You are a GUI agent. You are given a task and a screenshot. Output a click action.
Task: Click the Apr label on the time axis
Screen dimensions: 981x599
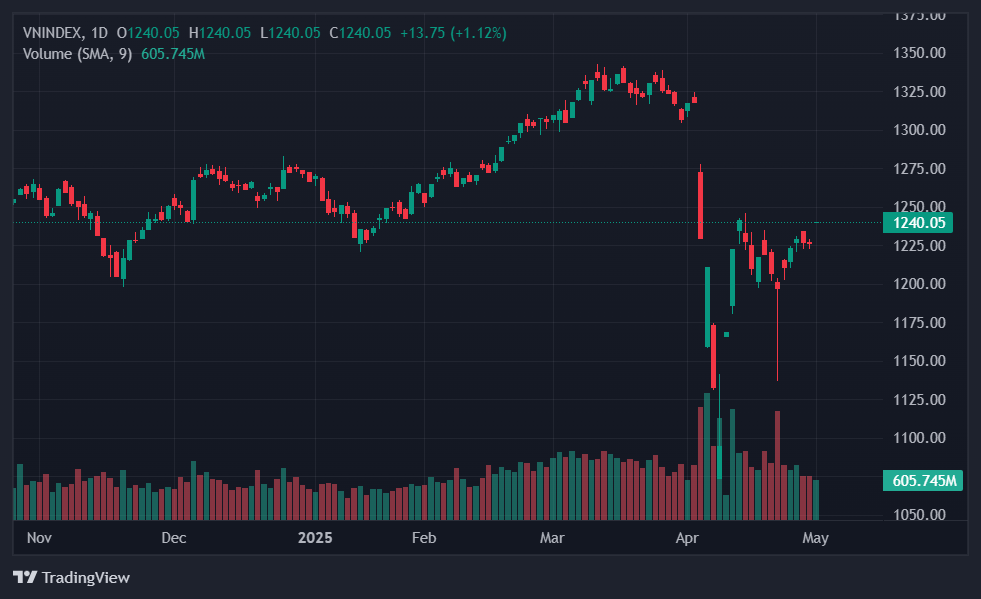pyautogui.click(x=687, y=538)
